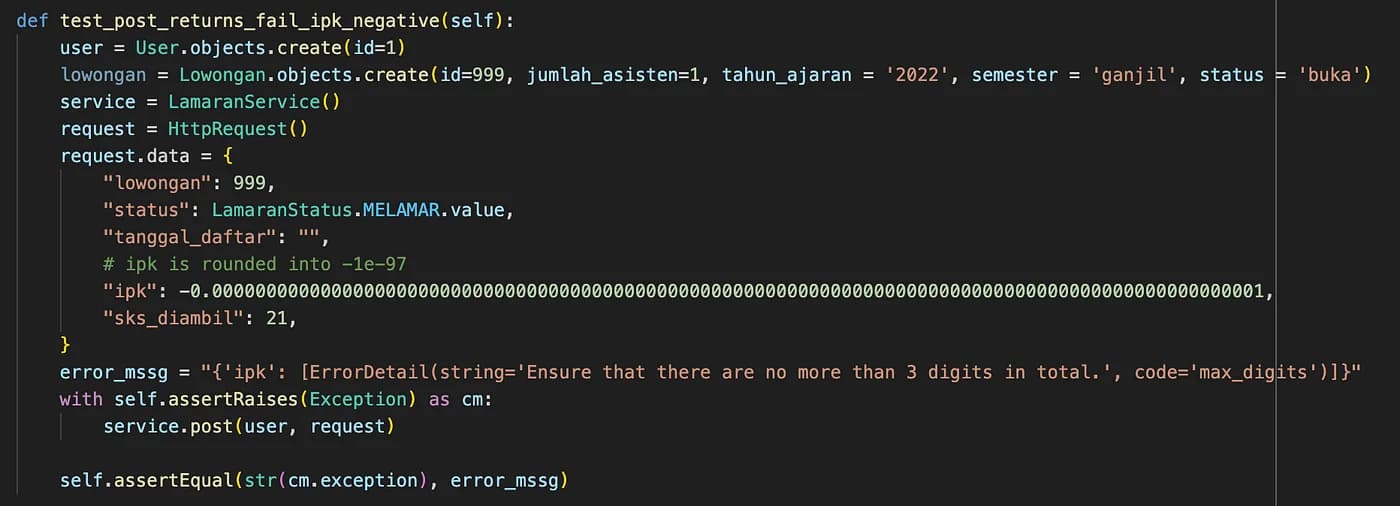Screen dimensions: 1400x506
Task: Click the closing brace of request.data
Action: [x=66, y=345]
